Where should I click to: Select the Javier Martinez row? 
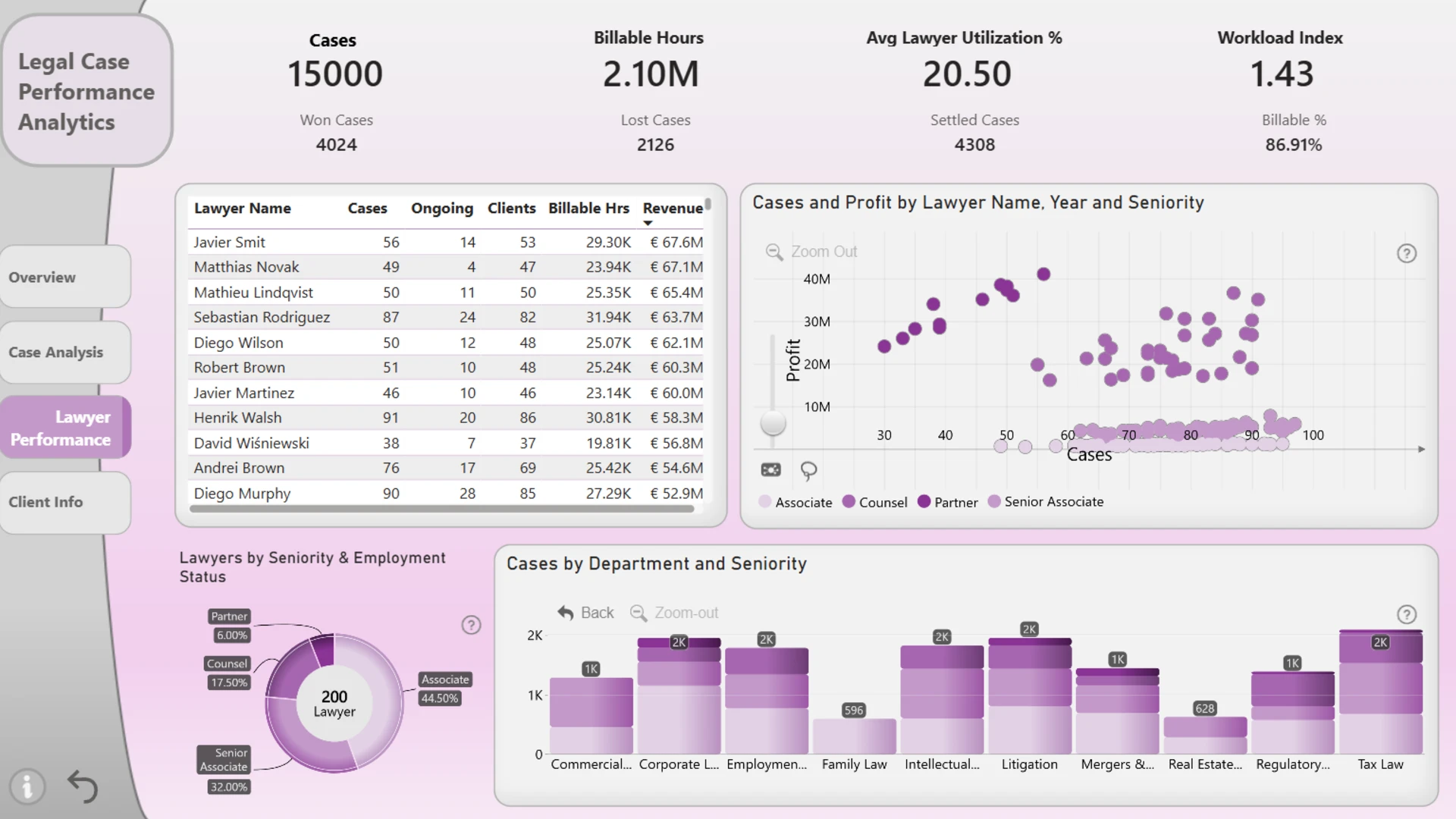coord(446,393)
